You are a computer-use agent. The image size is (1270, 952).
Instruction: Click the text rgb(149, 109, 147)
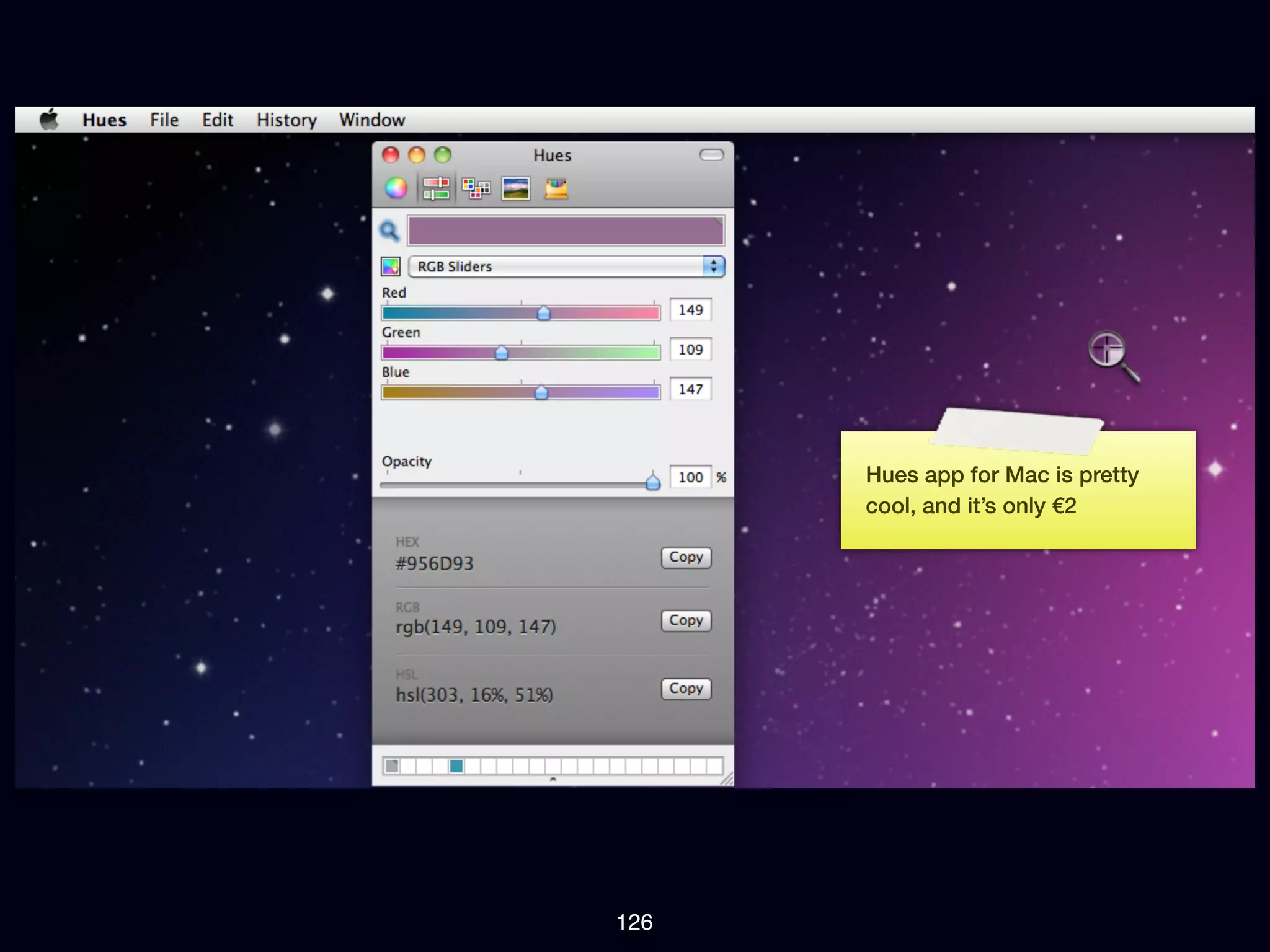pyautogui.click(x=476, y=627)
